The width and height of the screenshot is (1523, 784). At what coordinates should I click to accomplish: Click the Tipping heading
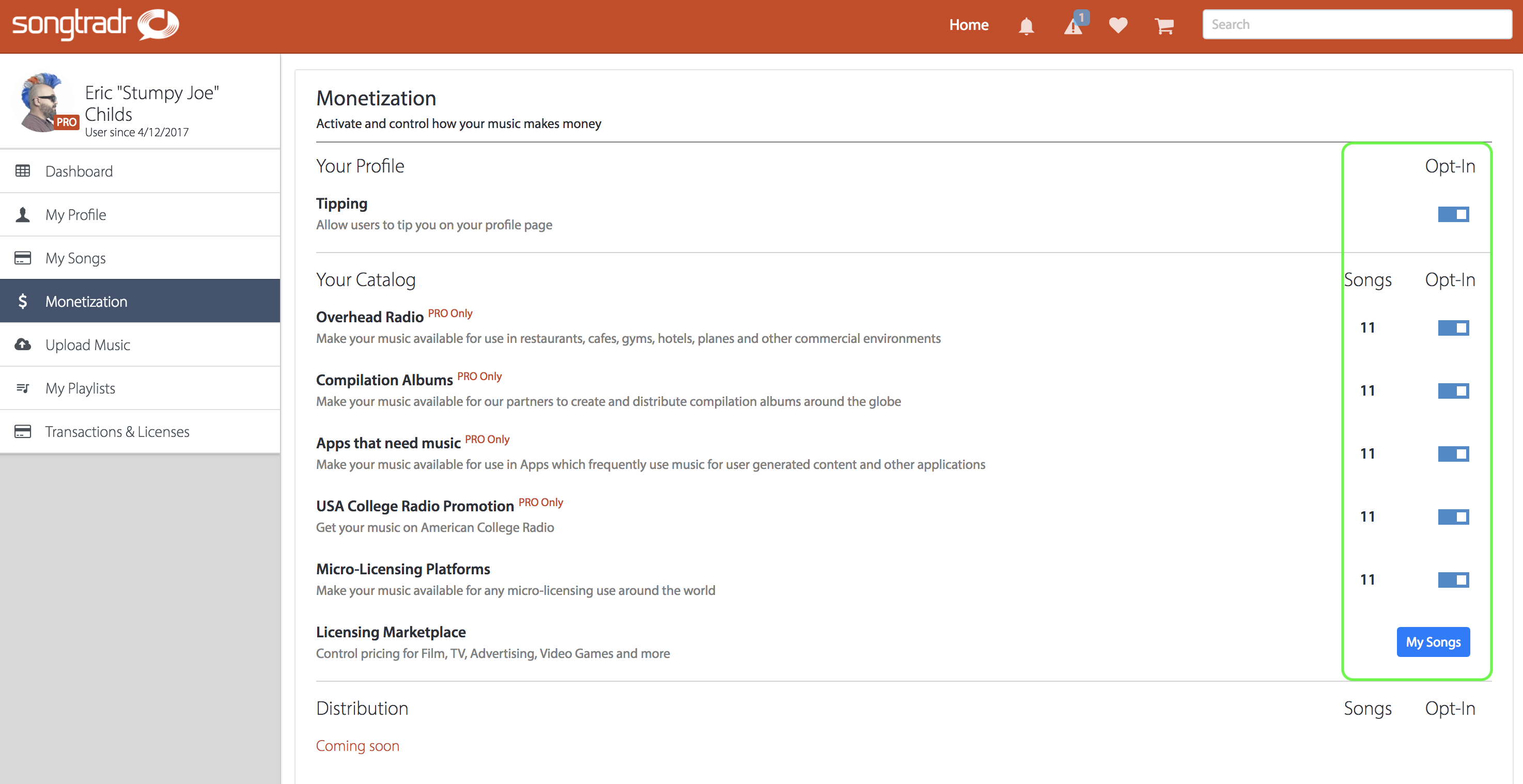pyautogui.click(x=341, y=203)
